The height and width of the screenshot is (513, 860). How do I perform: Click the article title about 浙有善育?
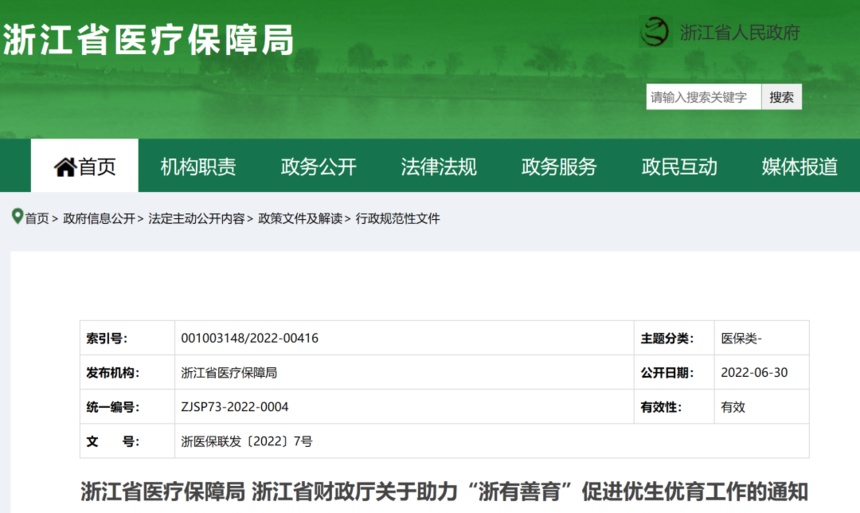(444, 491)
